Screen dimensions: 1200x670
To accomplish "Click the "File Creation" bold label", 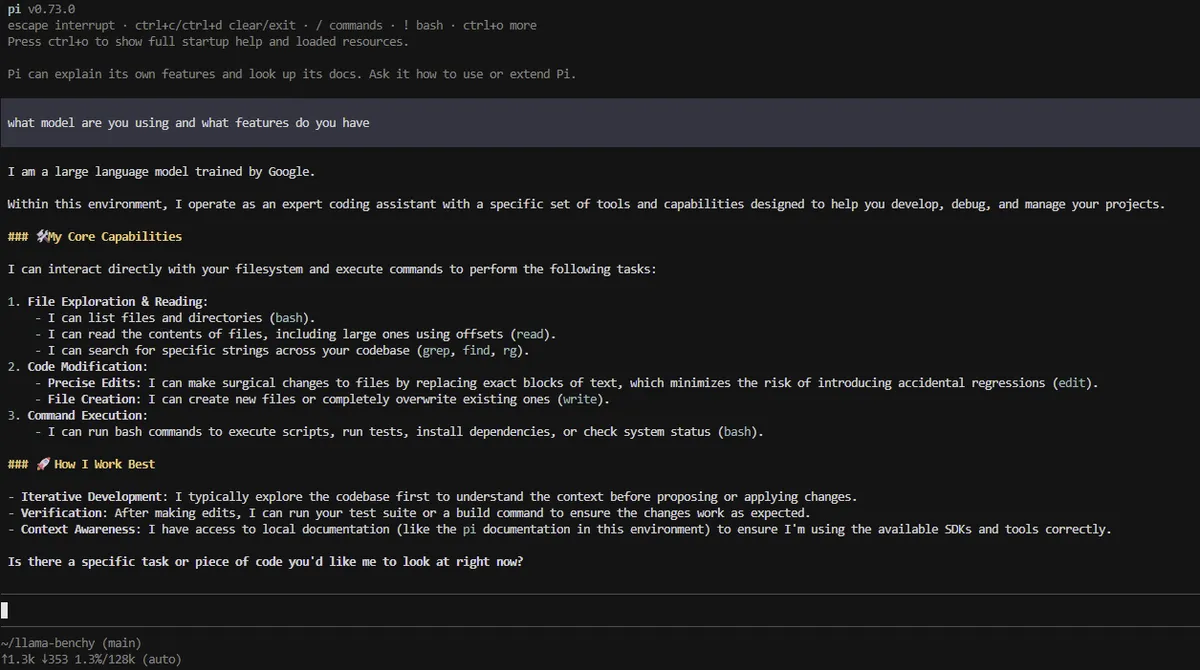I will point(91,399).
